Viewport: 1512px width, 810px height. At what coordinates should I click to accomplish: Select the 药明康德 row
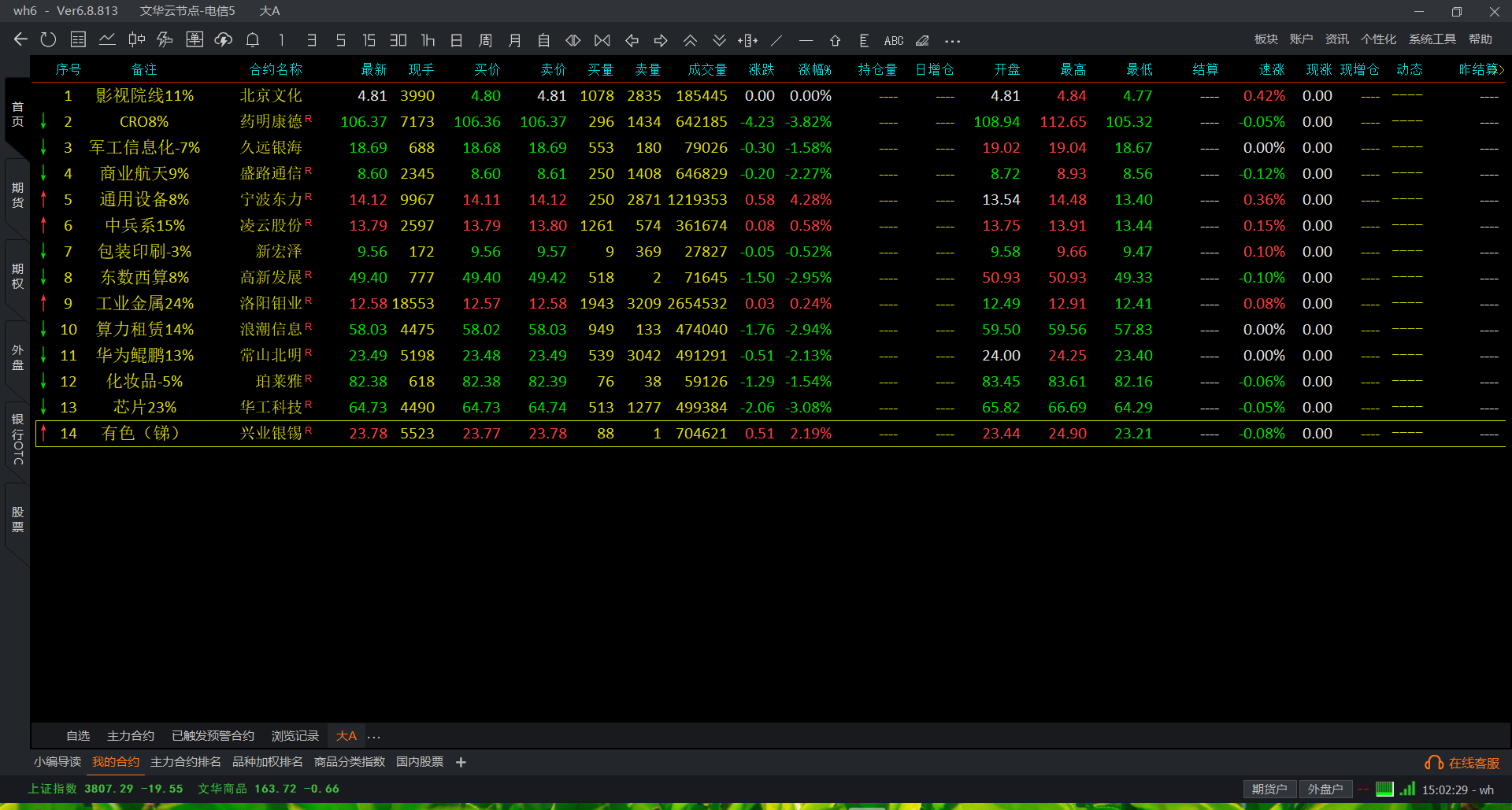pyautogui.click(x=770, y=121)
